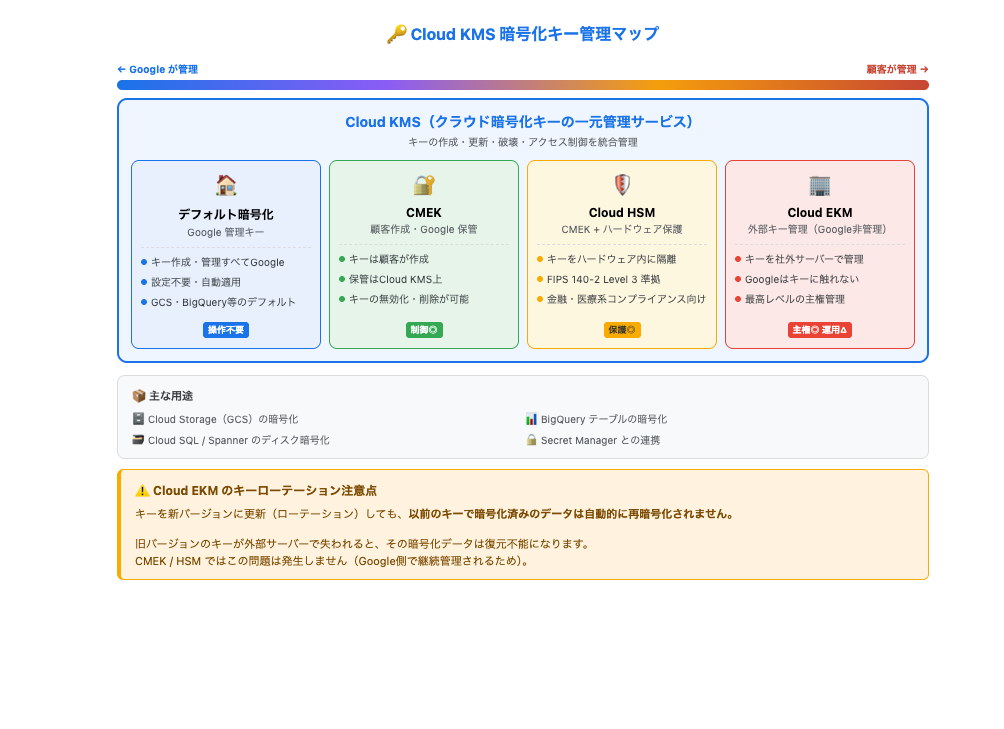Click the padlock-with-key icon on the CMEK card
The height and width of the screenshot is (729, 1004).
[424, 185]
